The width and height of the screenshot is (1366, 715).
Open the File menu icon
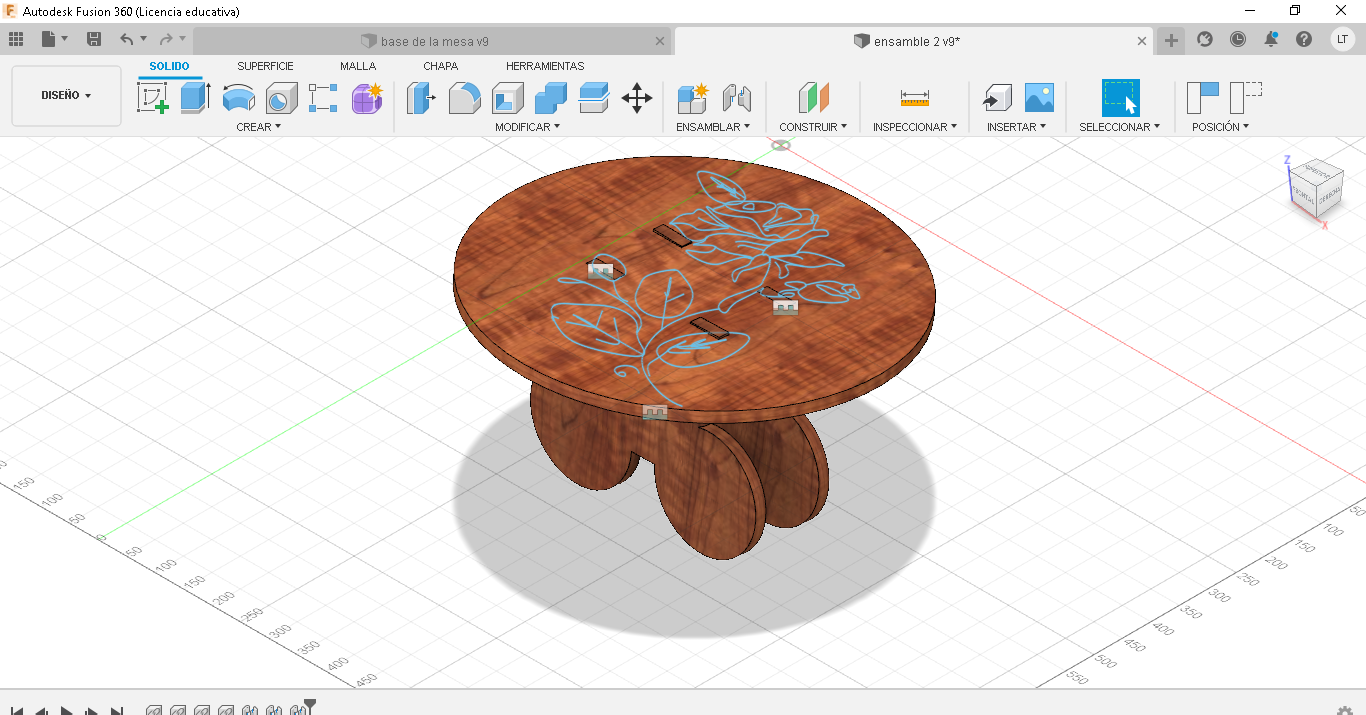tap(49, 39)
